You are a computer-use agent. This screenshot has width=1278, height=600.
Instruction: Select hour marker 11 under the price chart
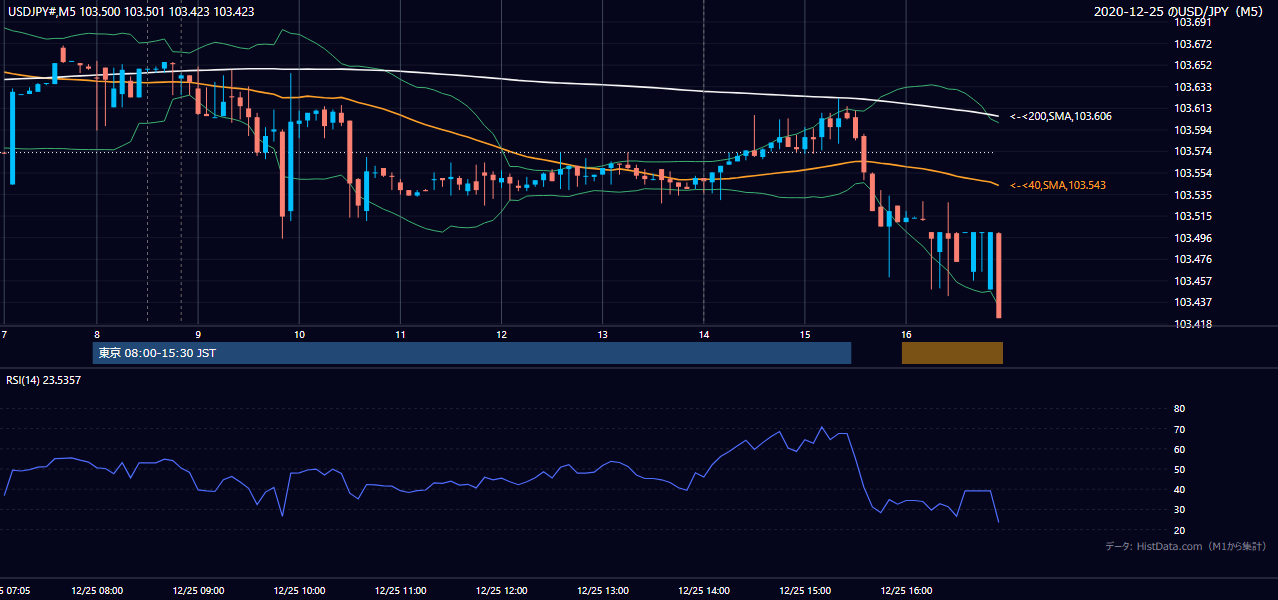400,334
